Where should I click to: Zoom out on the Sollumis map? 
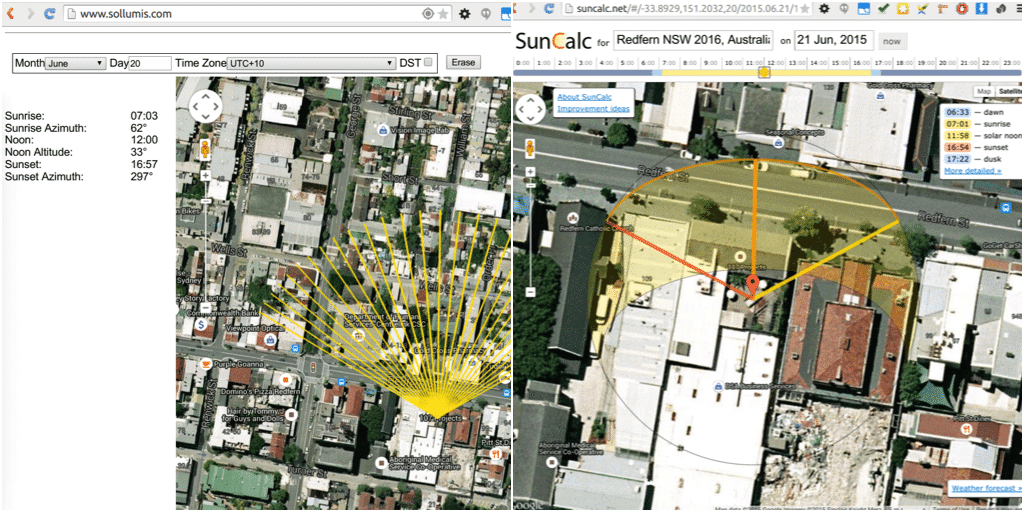(x=206, y=307)
